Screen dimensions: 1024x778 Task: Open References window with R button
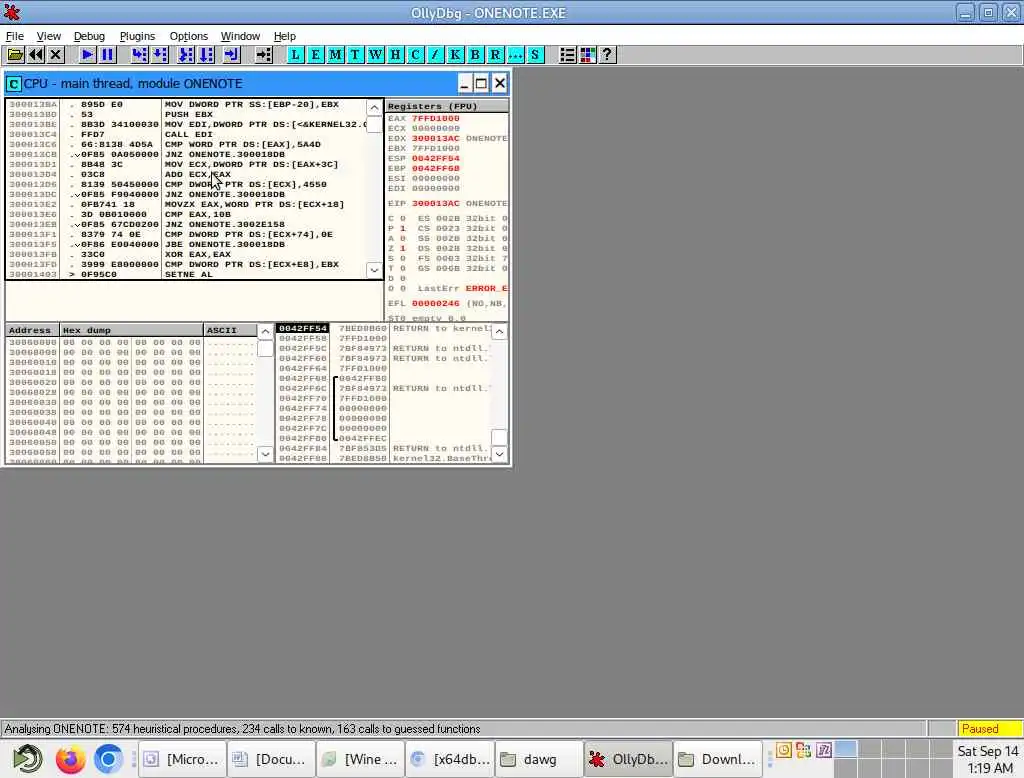click(x=495, y=55)
